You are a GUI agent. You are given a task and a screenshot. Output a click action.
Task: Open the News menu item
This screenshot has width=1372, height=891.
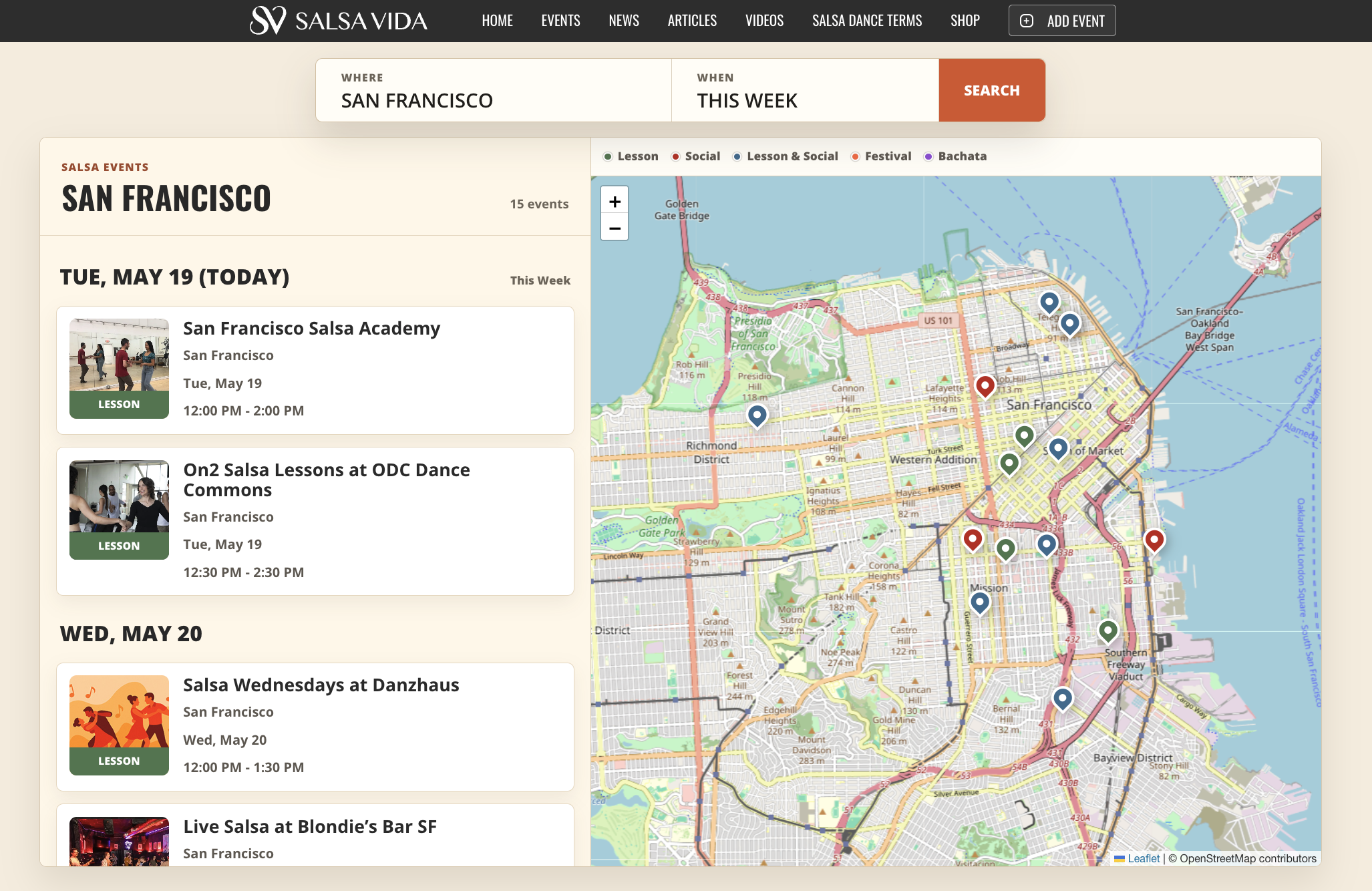[624, 21]
